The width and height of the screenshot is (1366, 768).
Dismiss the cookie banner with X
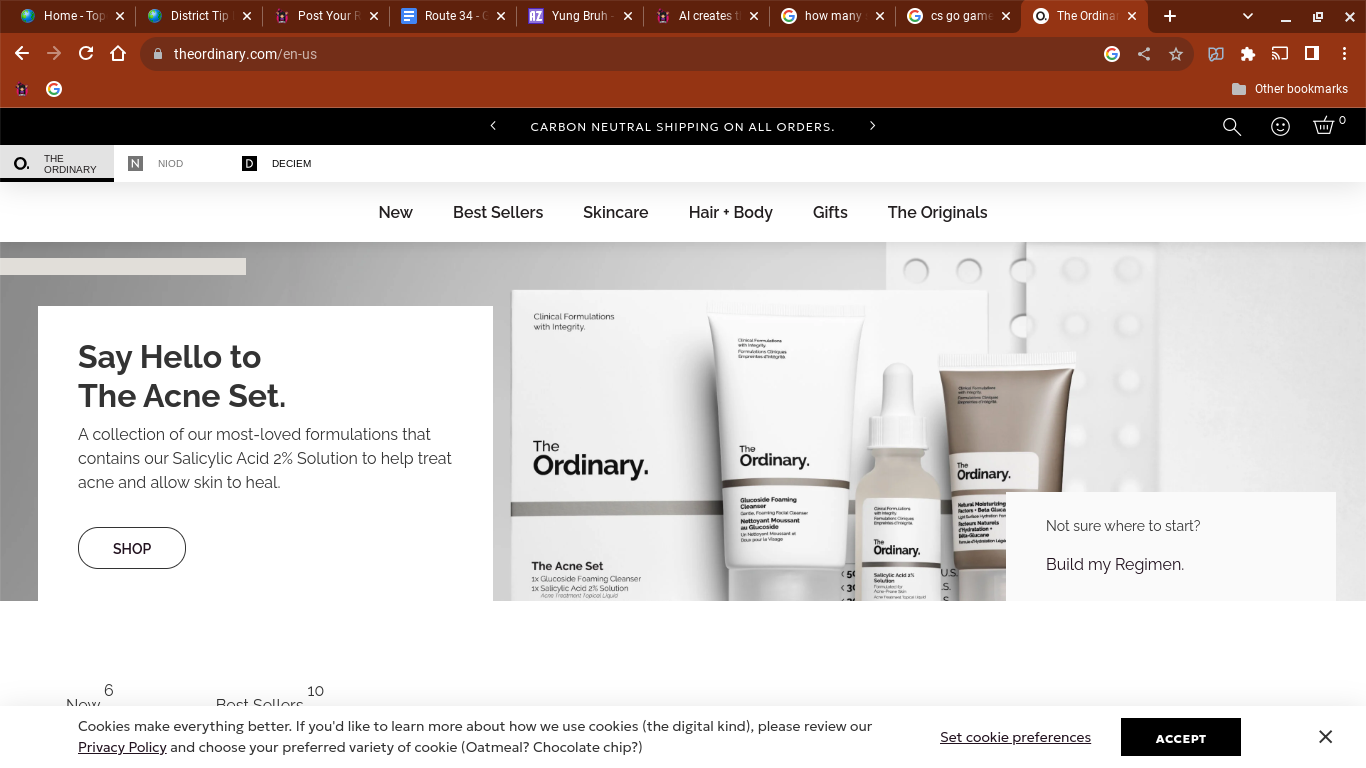click(1325, 737)
